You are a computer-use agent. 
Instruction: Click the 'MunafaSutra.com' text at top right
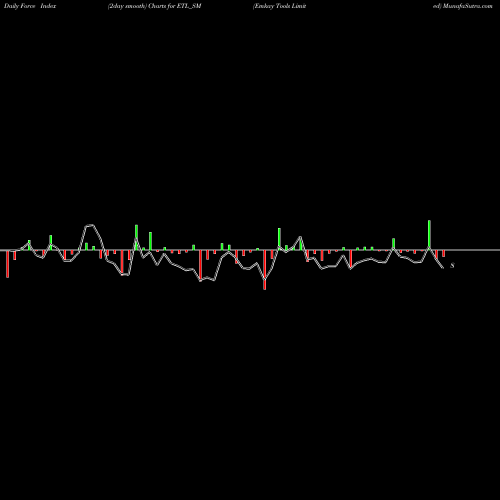coord(468,6)
